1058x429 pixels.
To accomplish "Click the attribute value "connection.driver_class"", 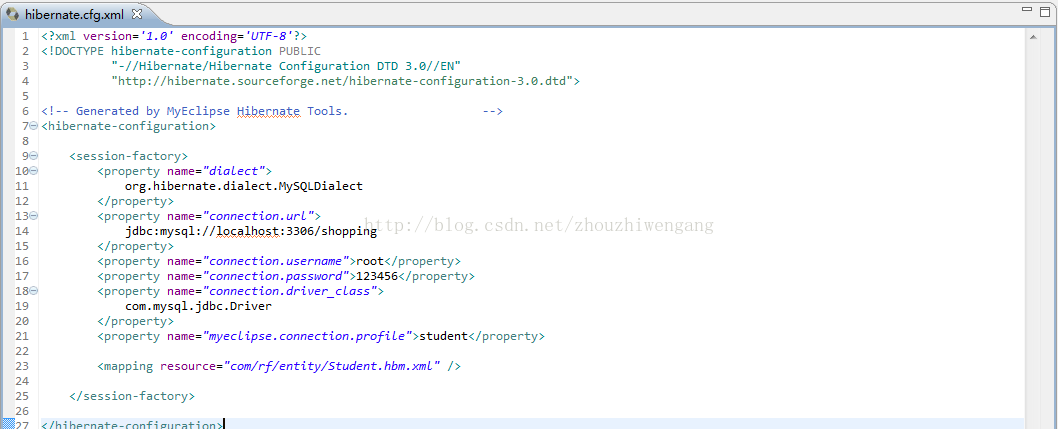I will tap(289, 291).
